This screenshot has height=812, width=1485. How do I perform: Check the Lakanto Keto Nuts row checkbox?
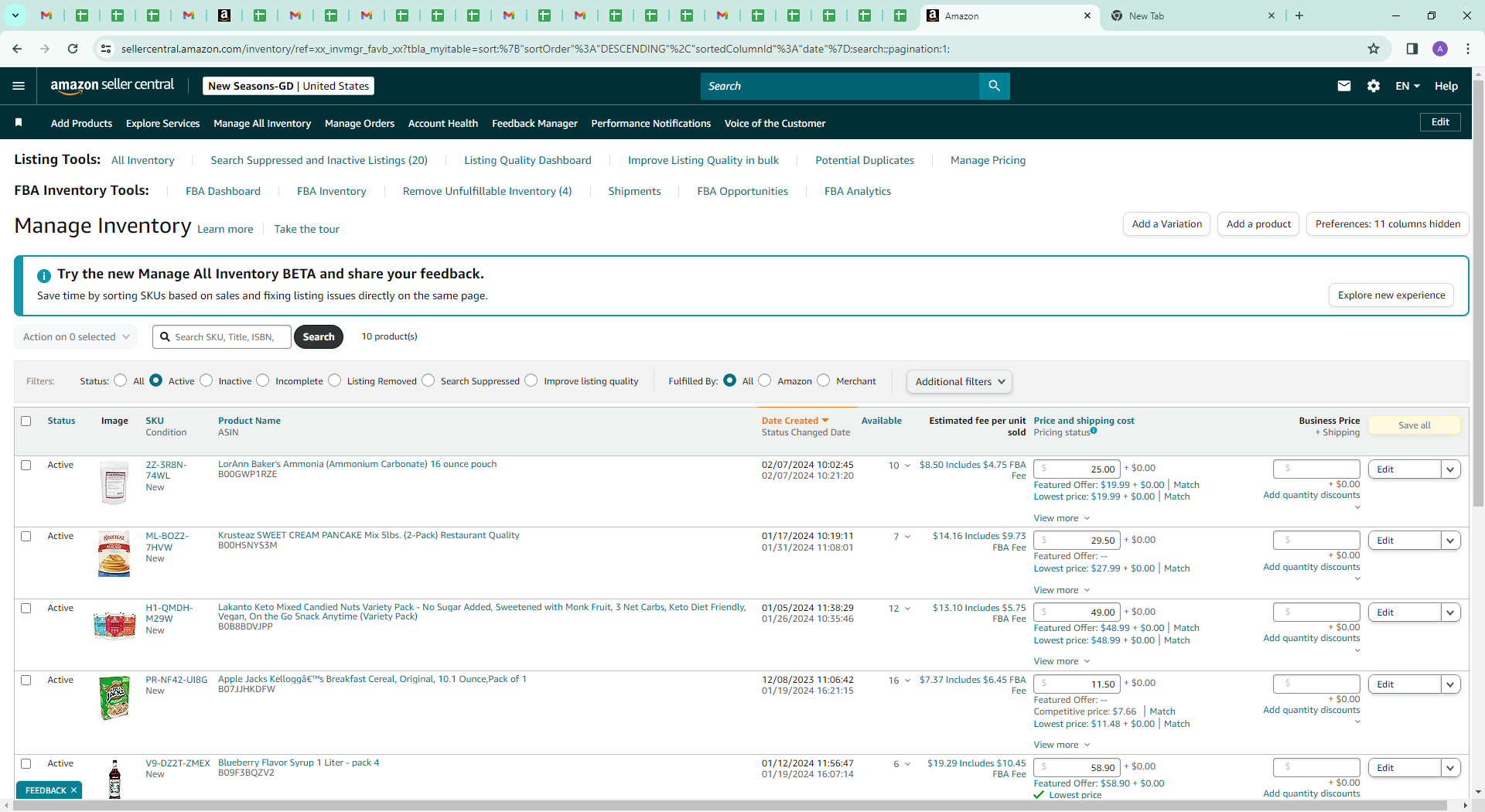point(26,609)
